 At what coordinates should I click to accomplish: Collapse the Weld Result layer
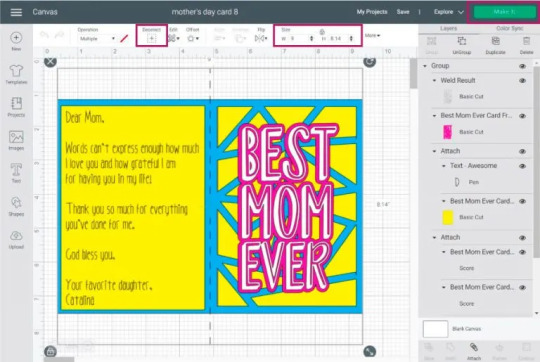click(x=434, y=81)
